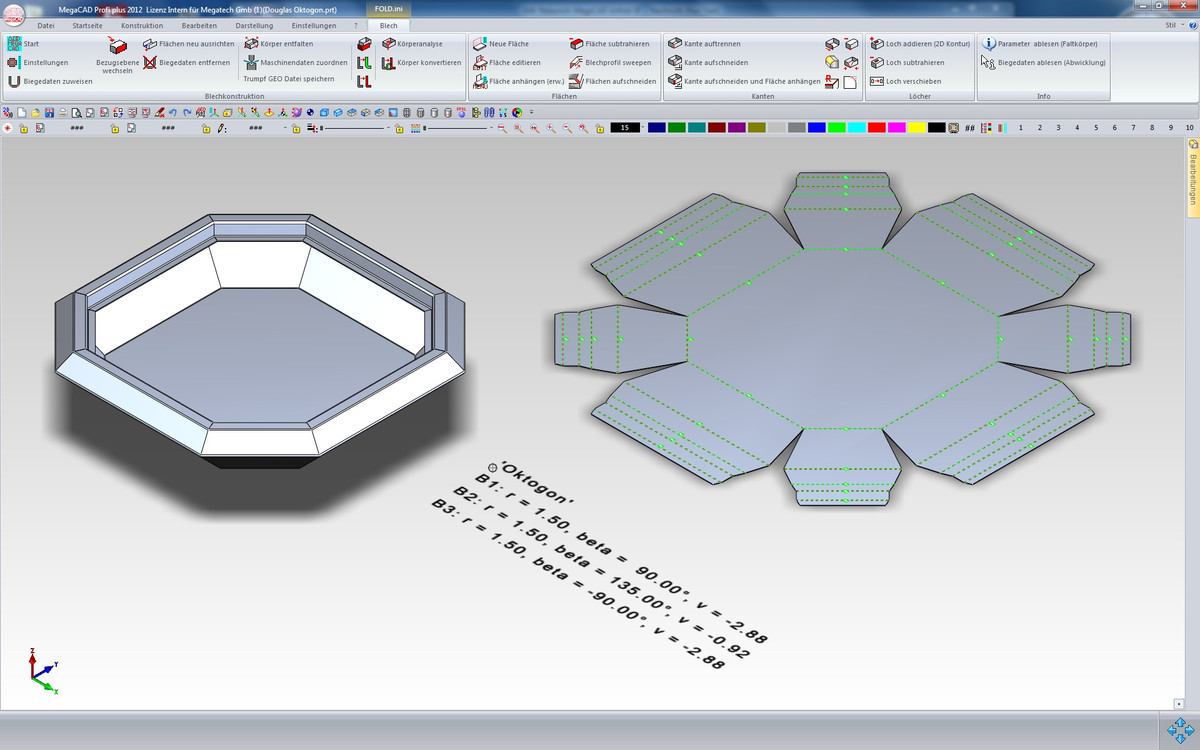Click Bezugsebene wechseln
Image resolution: width=1200 pixels, height=750 pixels.
pos(117,58)
